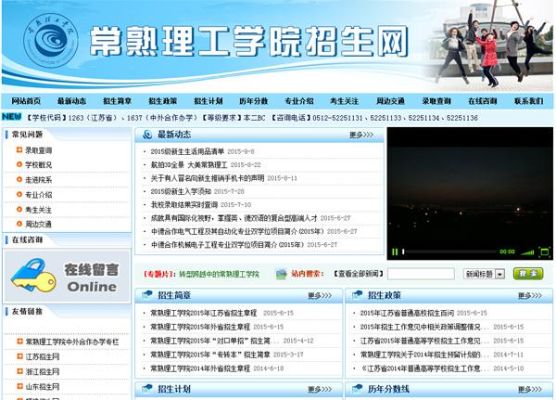The height and width of the screenshot is (400, 556).
Task: Select the 历年分数 navigation item
Action: (254, 101)
